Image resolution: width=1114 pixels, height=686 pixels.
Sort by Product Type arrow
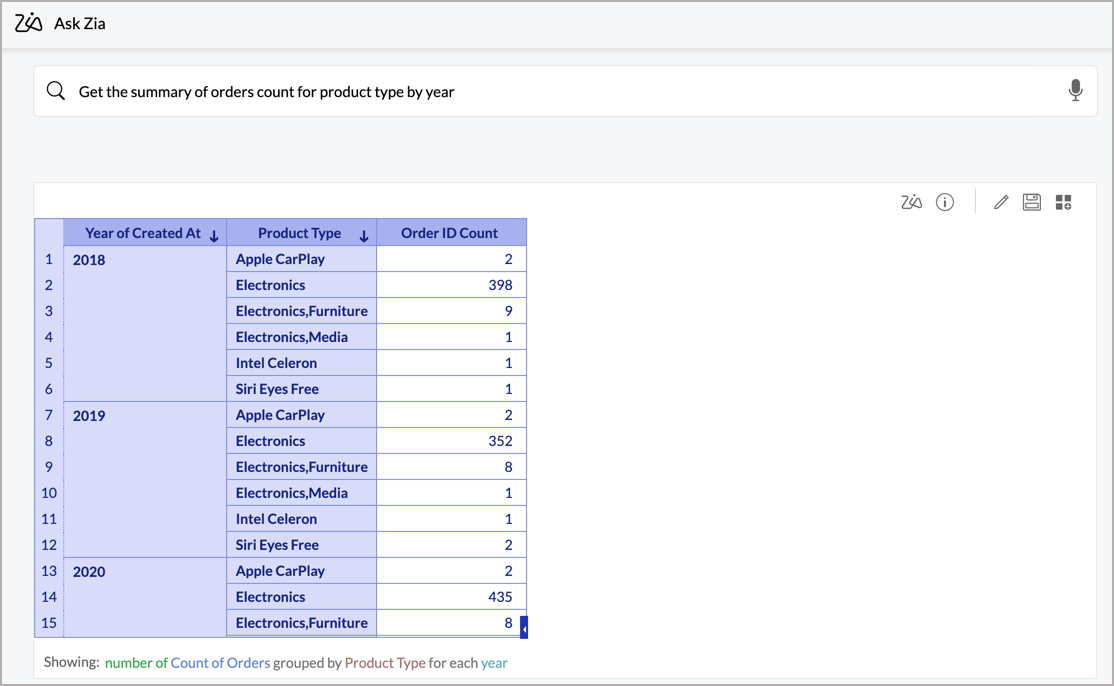coord(364,236)
